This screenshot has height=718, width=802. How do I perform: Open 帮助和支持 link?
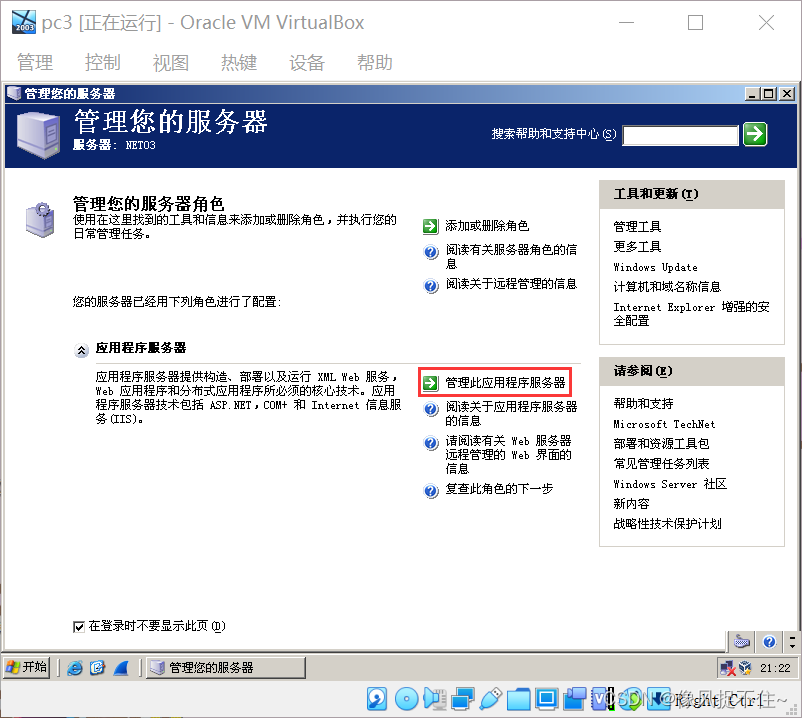coord(643,403)
